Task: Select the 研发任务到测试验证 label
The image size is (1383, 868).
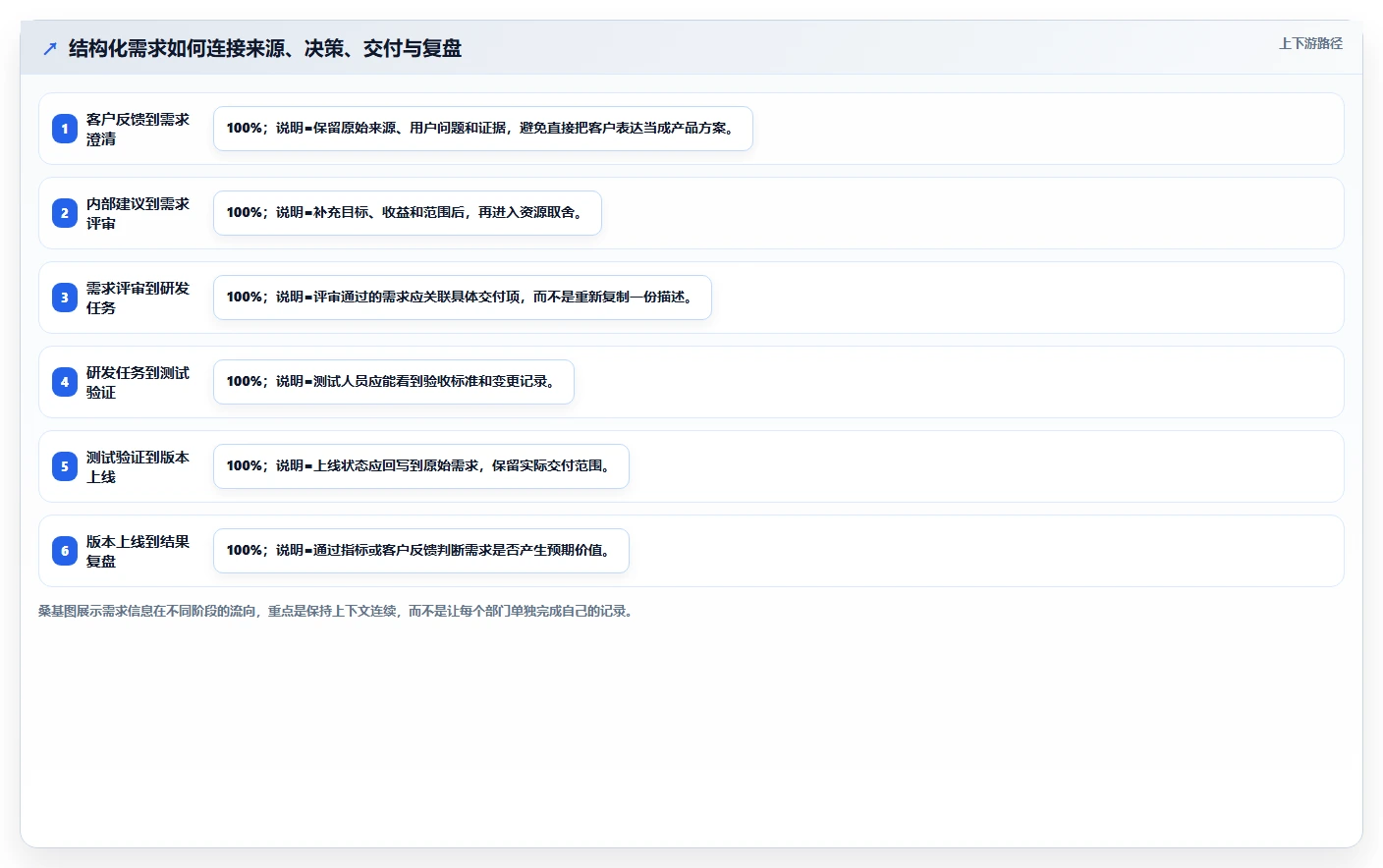Action: point(138,382)
